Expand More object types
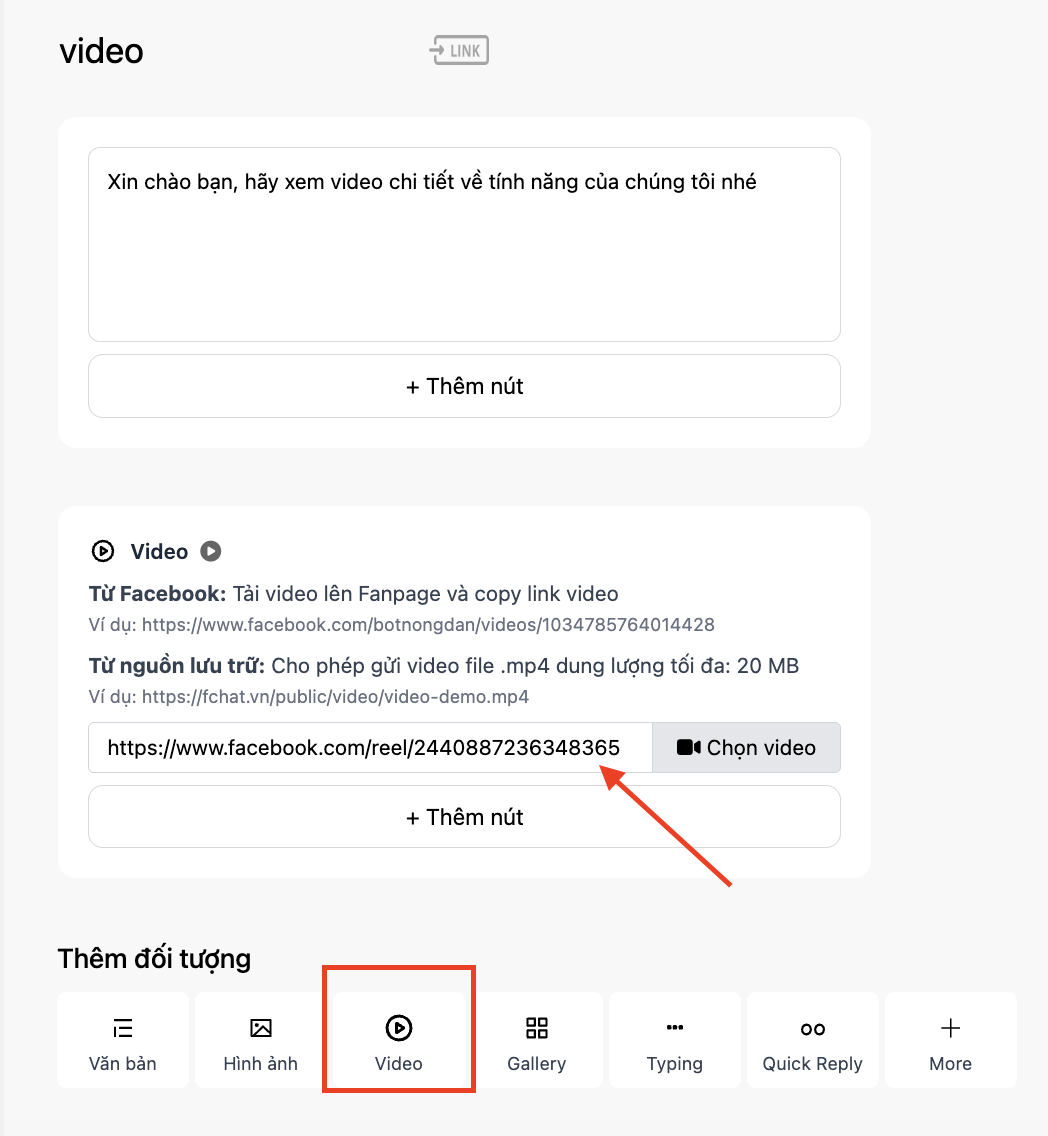This screenshot has width=1048, height=1136. pyautogui.click(x=951, y=1040)
